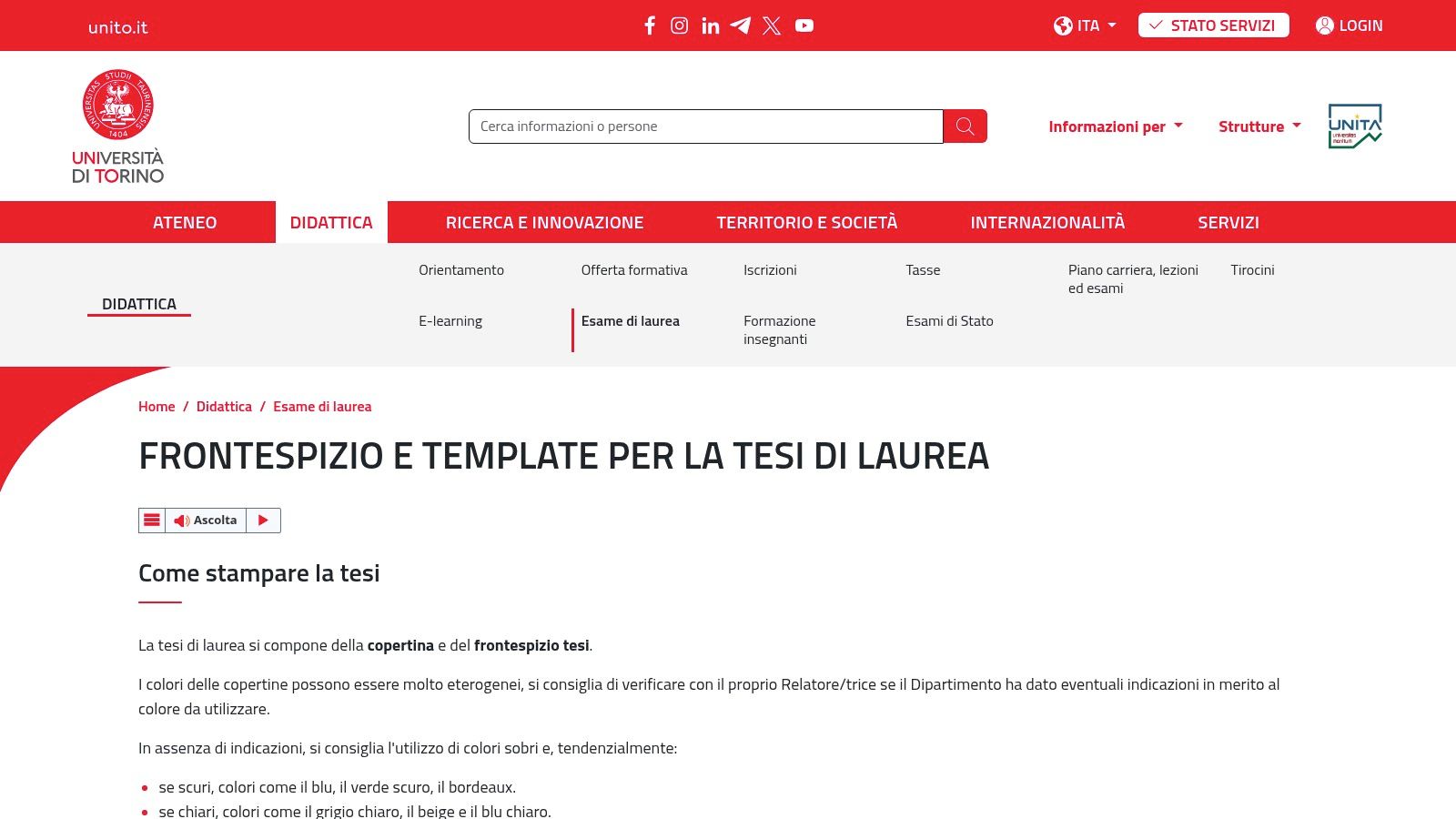Click the STATO SERVIZI button

click(x=1214, y=25)
